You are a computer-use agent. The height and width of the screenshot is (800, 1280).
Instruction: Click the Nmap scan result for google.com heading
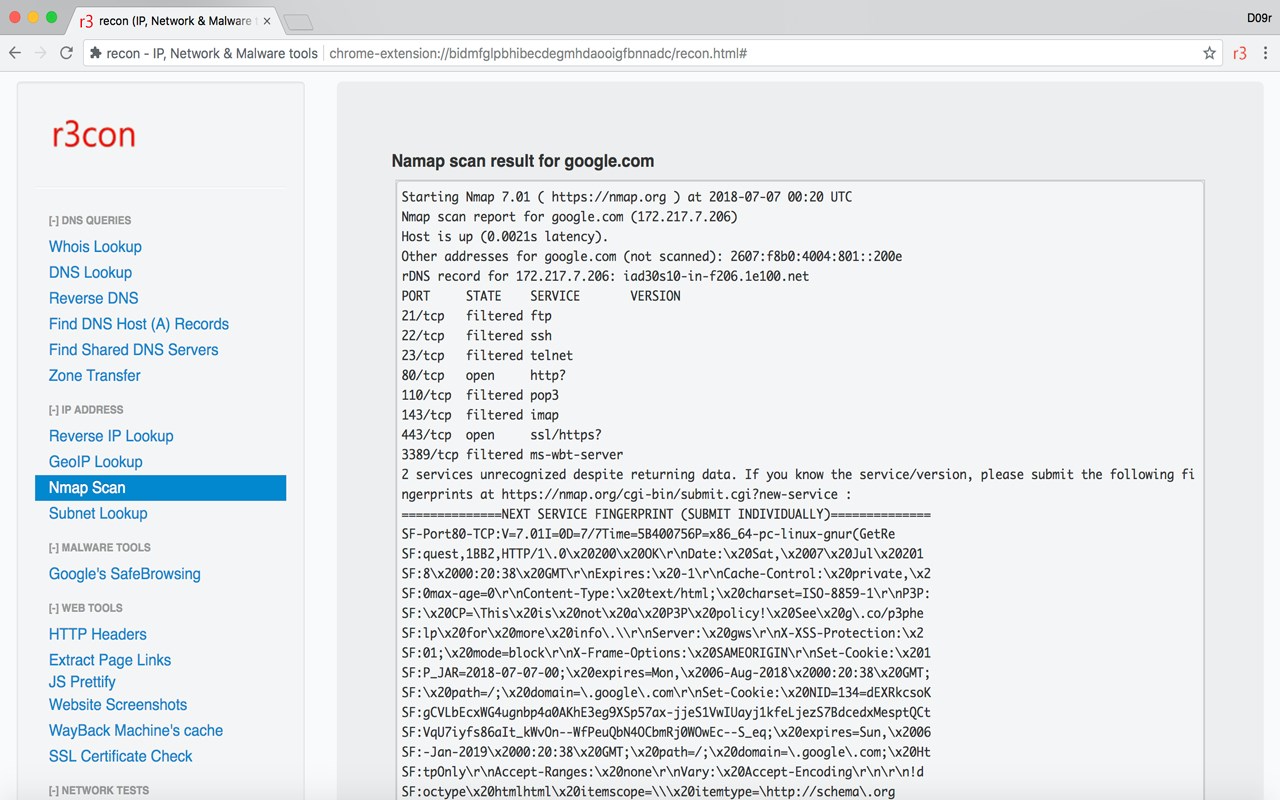click(x=523, y=161)
